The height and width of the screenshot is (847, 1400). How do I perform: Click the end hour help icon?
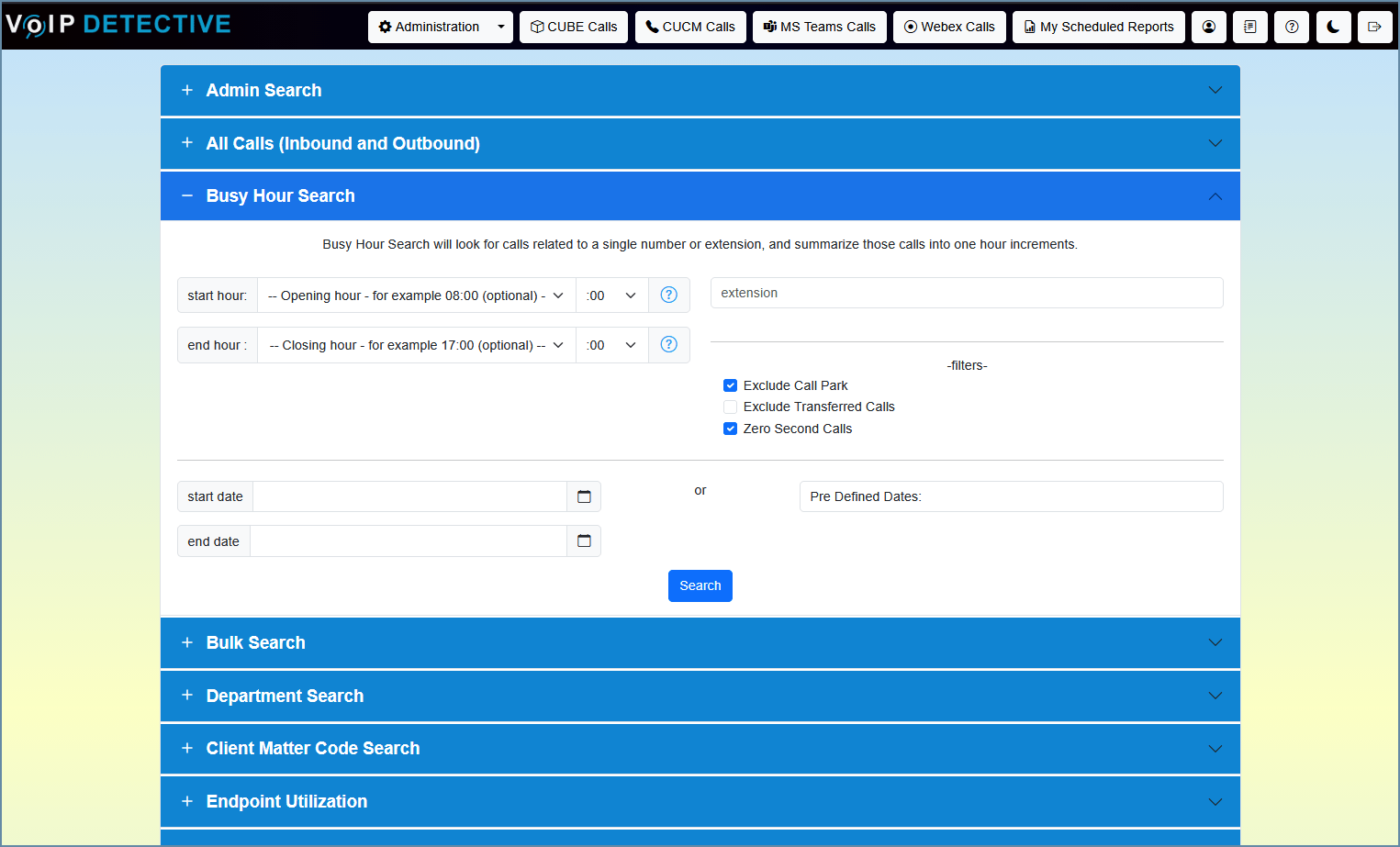[669, 345]
